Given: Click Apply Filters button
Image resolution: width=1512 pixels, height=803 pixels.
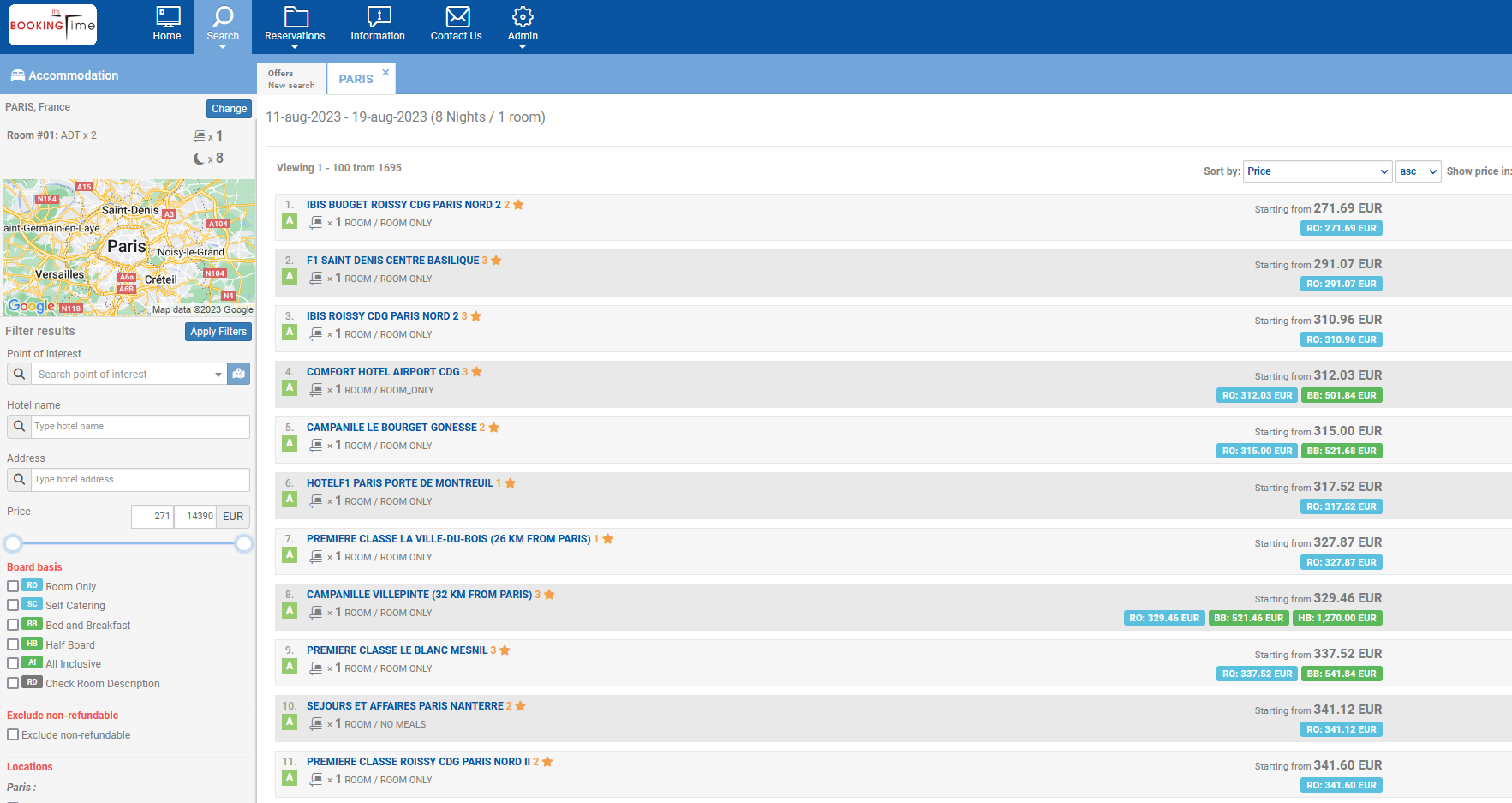Looking at the screenshot, I should pyautogui.click(x=218, y=332).
